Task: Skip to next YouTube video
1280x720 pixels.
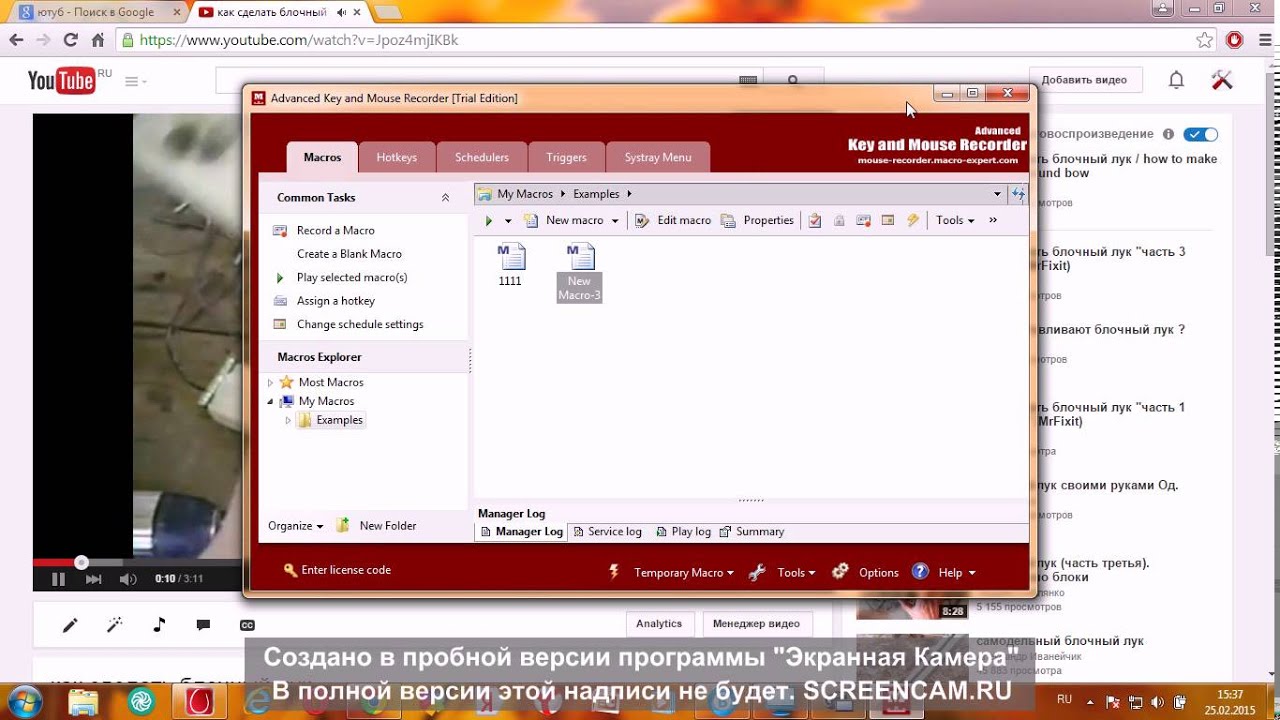Action: click(93, 579)
